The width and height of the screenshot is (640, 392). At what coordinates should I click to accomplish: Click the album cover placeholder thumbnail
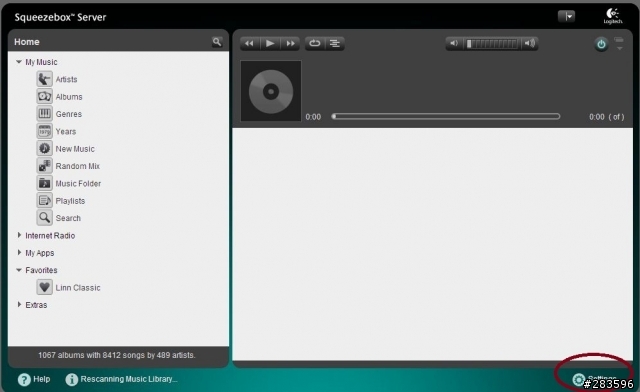coord(271,91)
